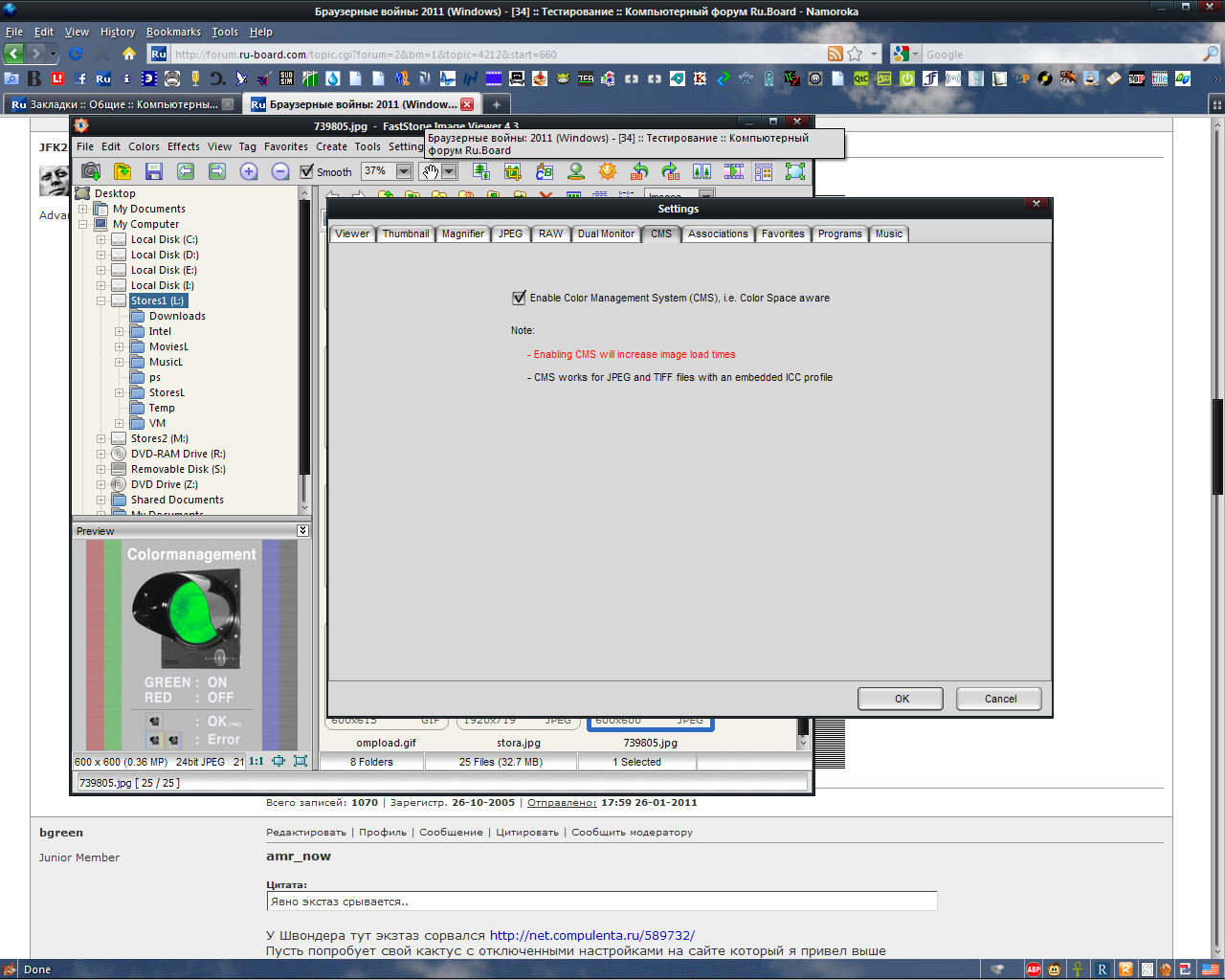
Task: Click the resize image tree icon
Action: (481, 171)
